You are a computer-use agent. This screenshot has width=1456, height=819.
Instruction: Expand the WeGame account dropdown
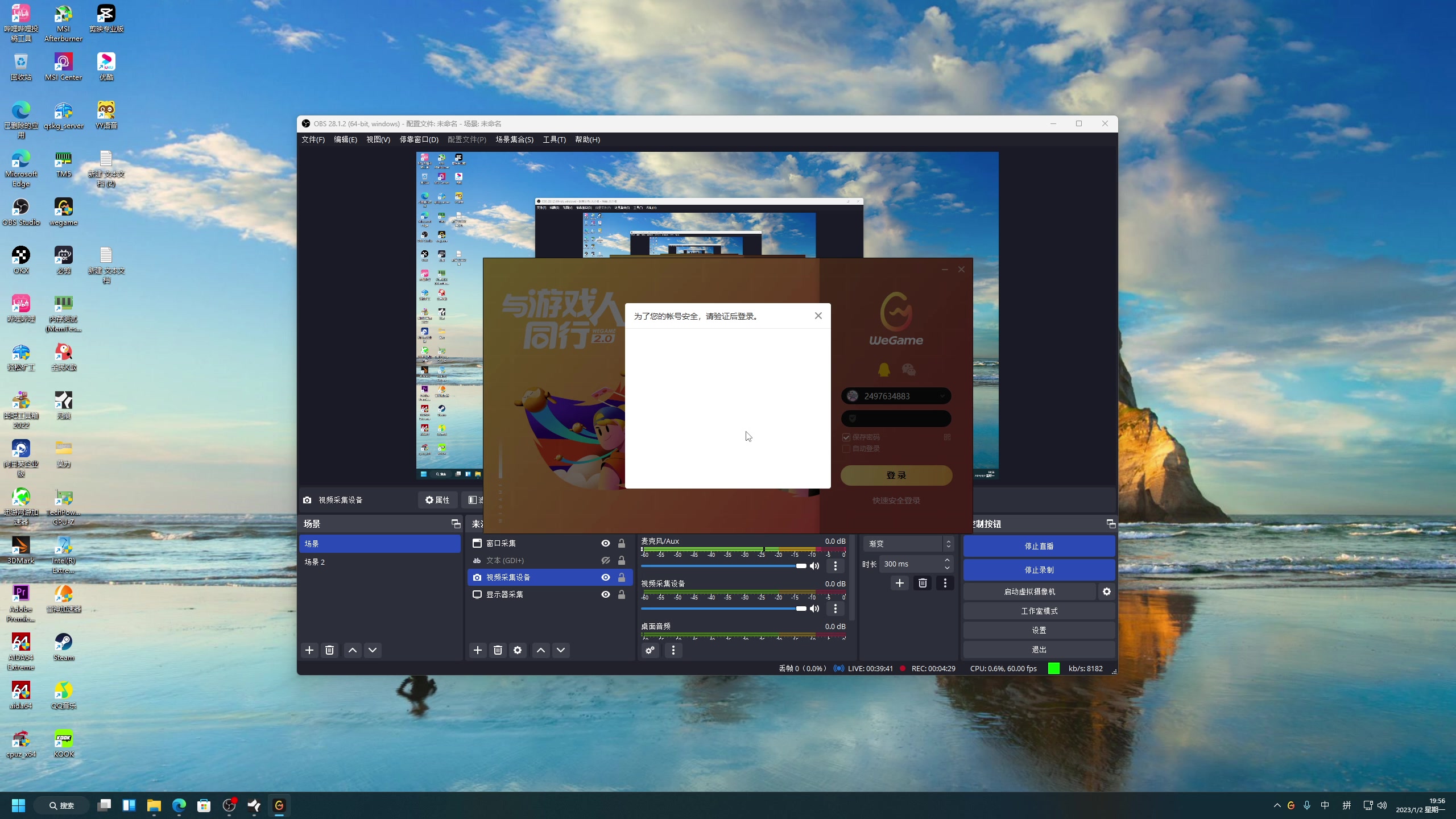[x=942, y=396]
